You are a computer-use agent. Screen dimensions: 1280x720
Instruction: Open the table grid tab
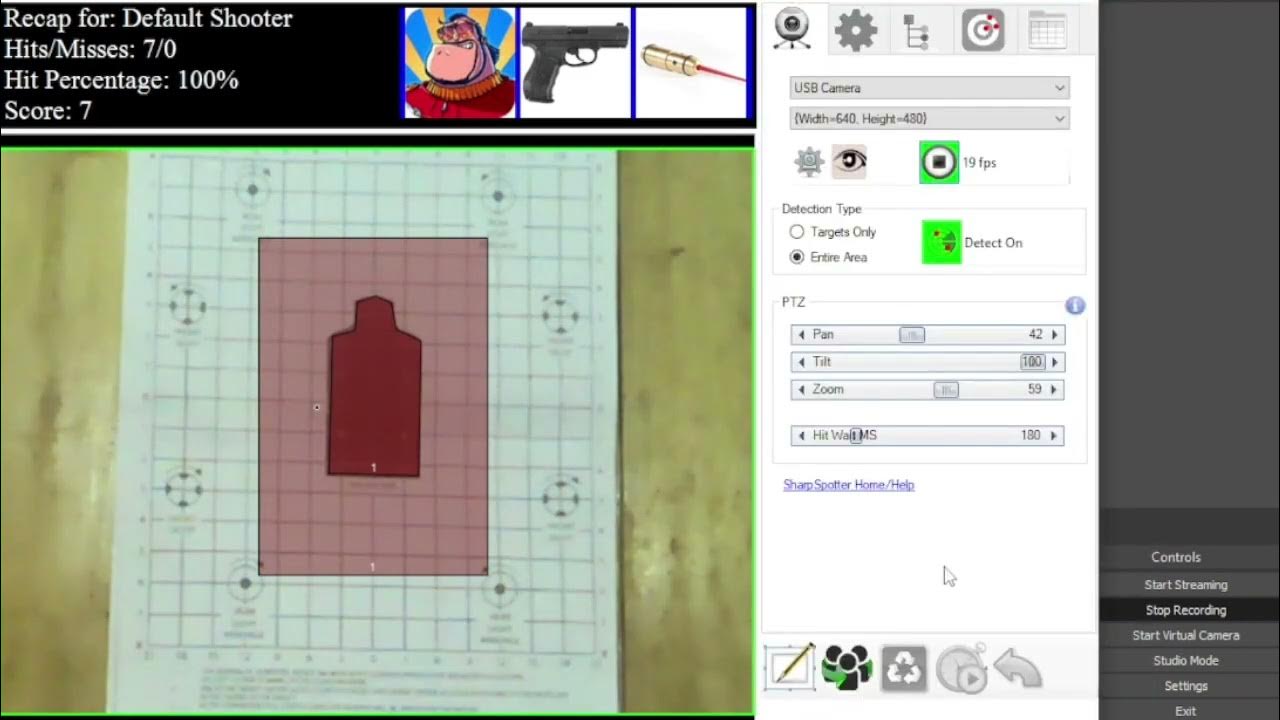pos(1046,31)
